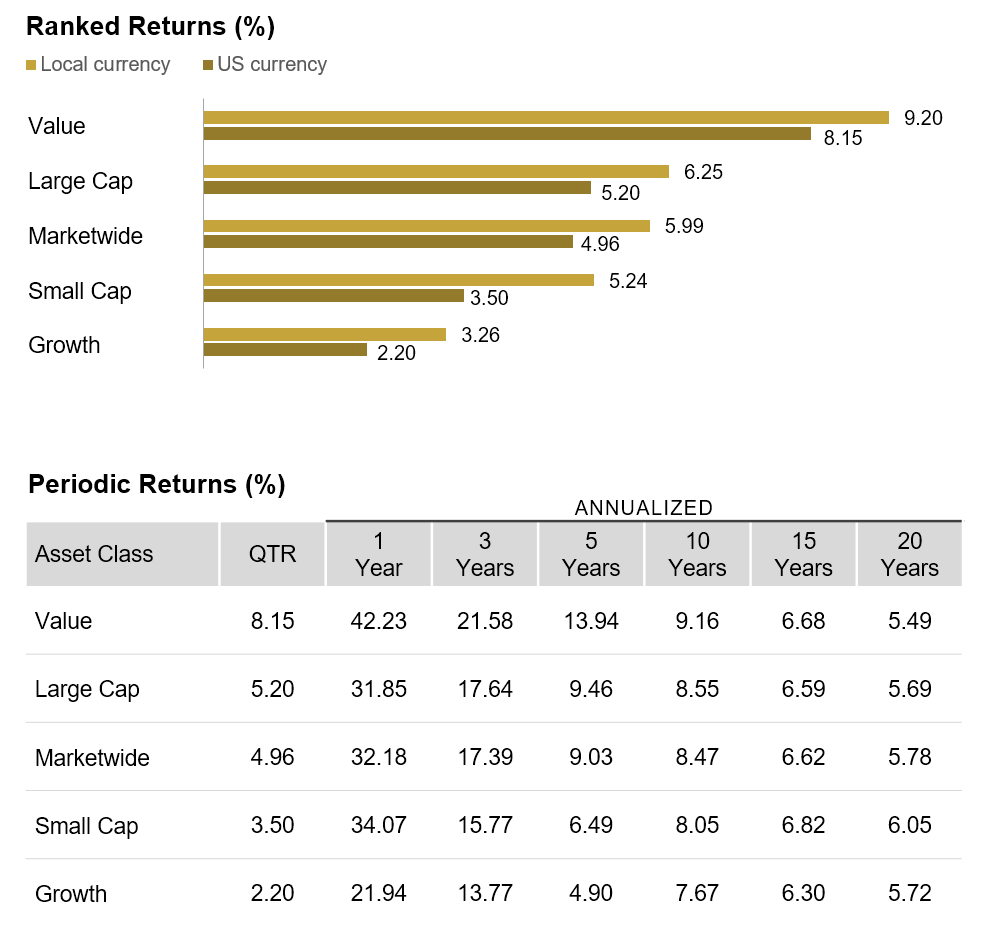
Task: Click the Large Cap local currency bar (6.25)
Action: [x=436, y=172]
